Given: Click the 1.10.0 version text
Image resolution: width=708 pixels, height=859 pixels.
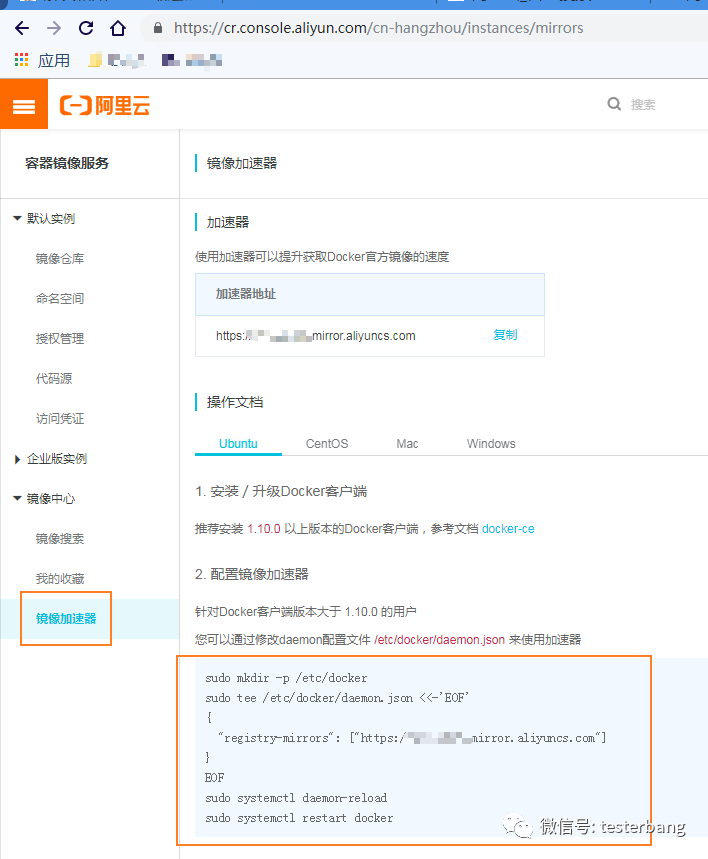Looking at the screenshot, I should [x=264, y=529].
